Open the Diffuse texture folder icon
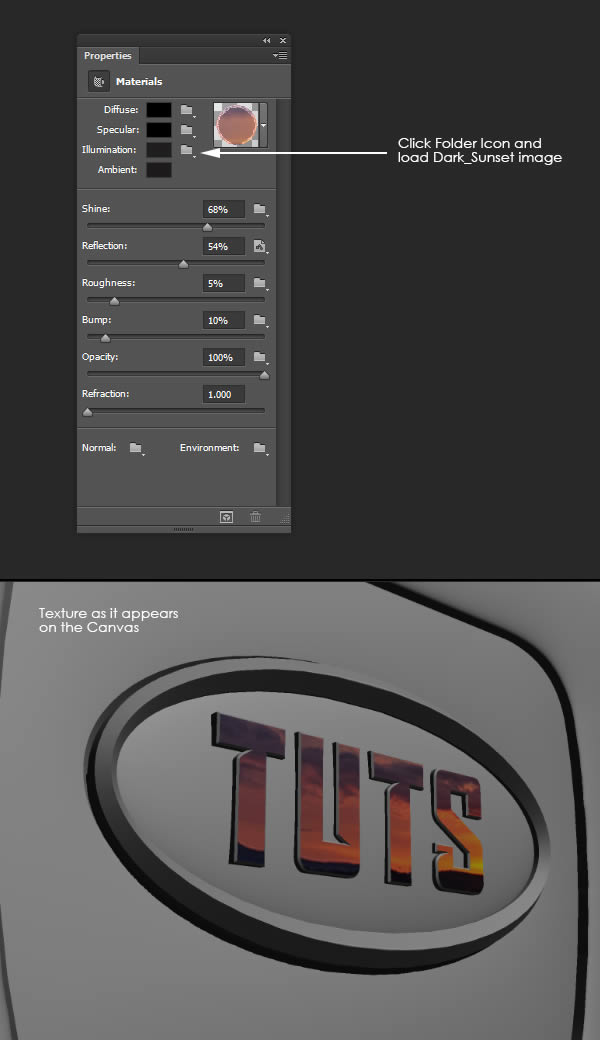 coord(188,110)
